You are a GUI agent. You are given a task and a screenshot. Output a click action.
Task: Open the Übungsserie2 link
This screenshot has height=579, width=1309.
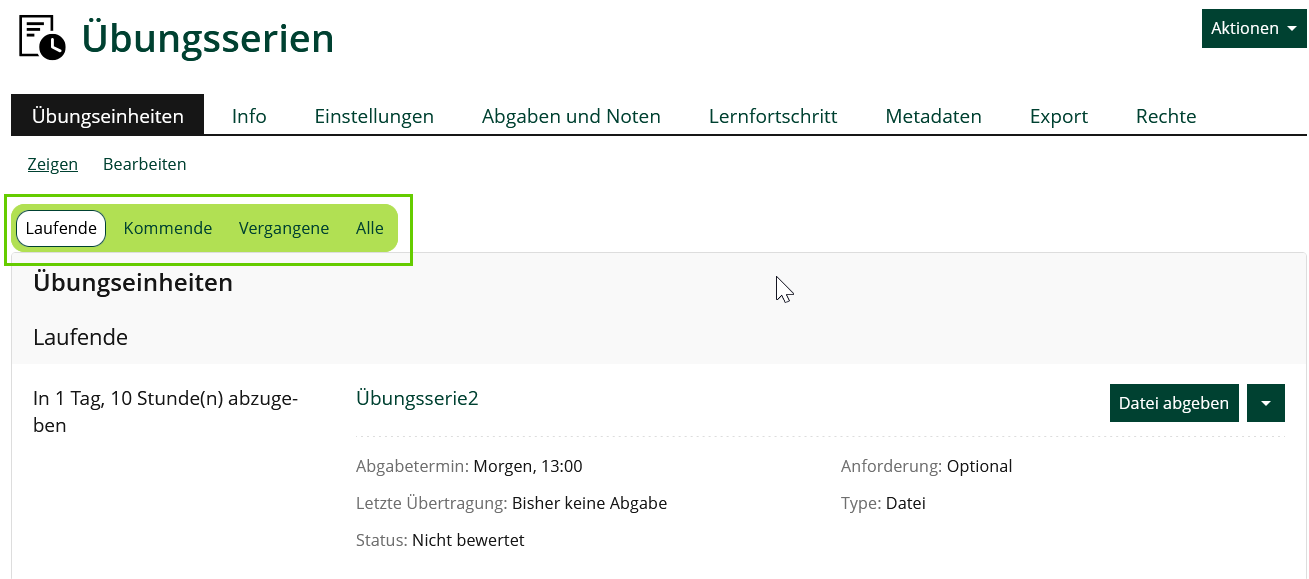(417, 398)
